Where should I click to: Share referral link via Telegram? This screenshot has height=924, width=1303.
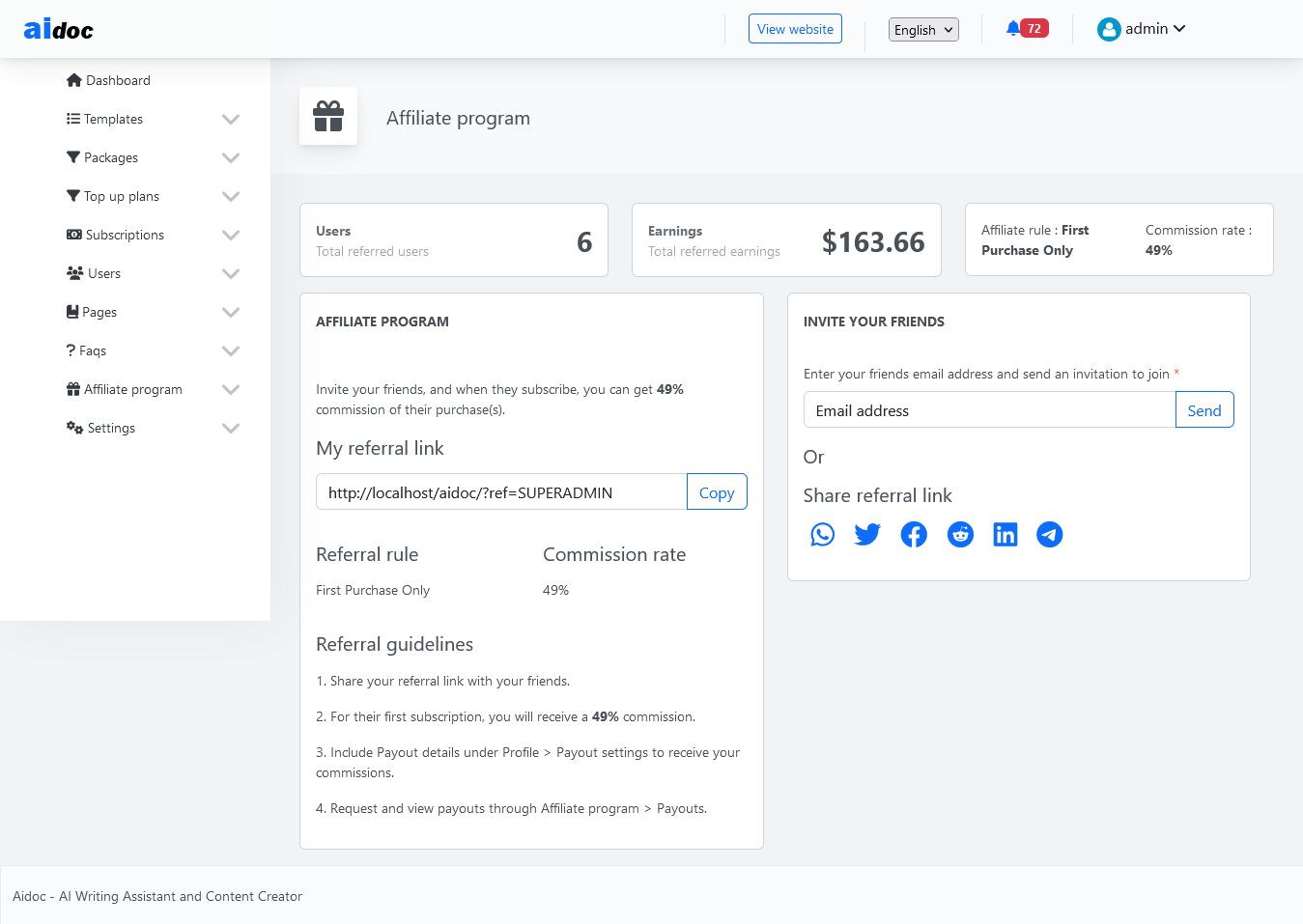(x=1050, y=534)
